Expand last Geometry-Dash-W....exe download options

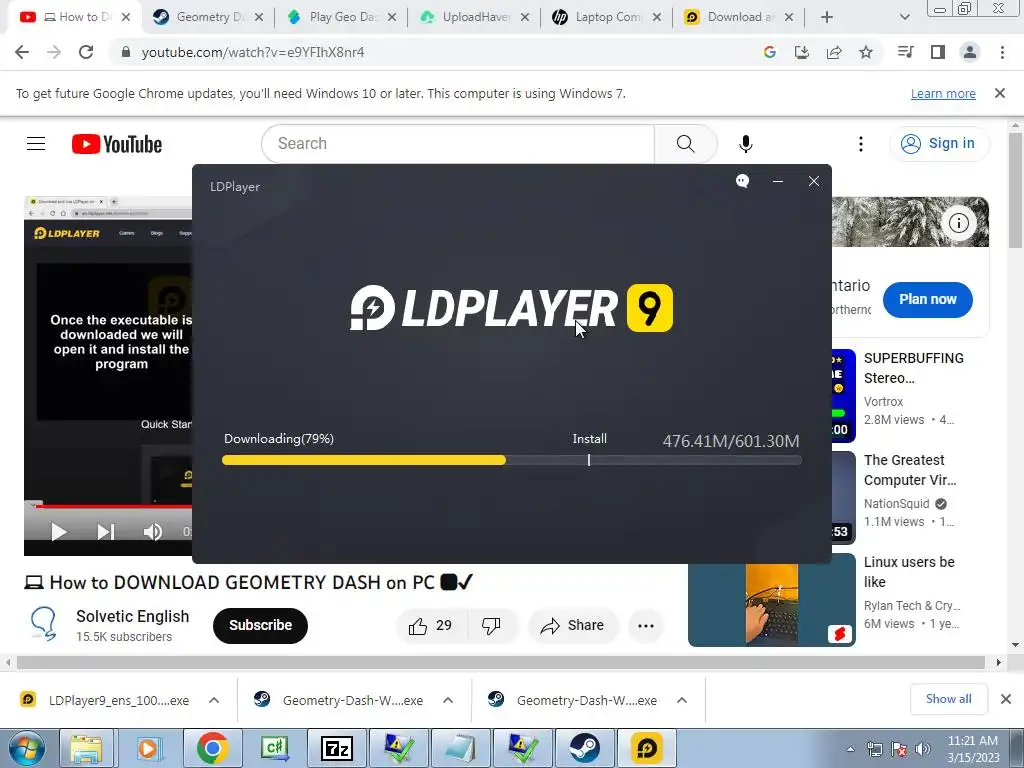(682, 700)
